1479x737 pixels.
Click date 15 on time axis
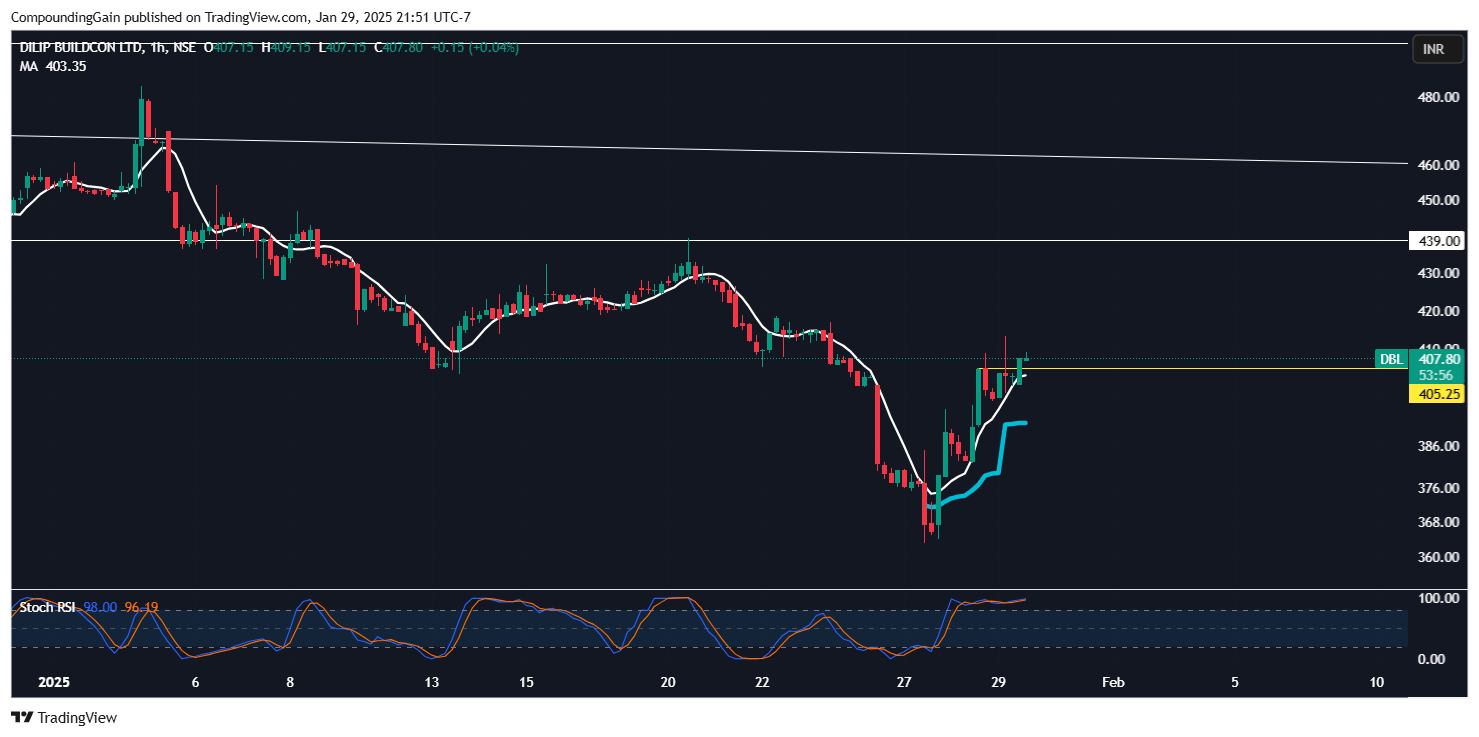(x=527, y=682)
